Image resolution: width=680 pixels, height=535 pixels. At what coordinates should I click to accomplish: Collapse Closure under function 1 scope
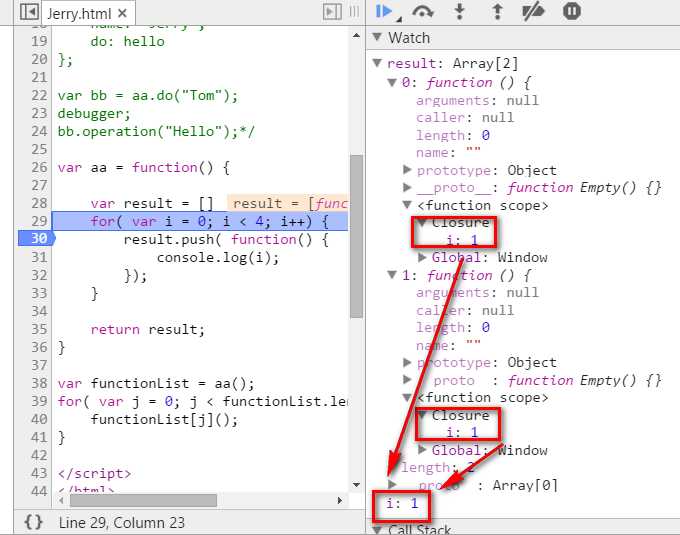pos(422,415)
